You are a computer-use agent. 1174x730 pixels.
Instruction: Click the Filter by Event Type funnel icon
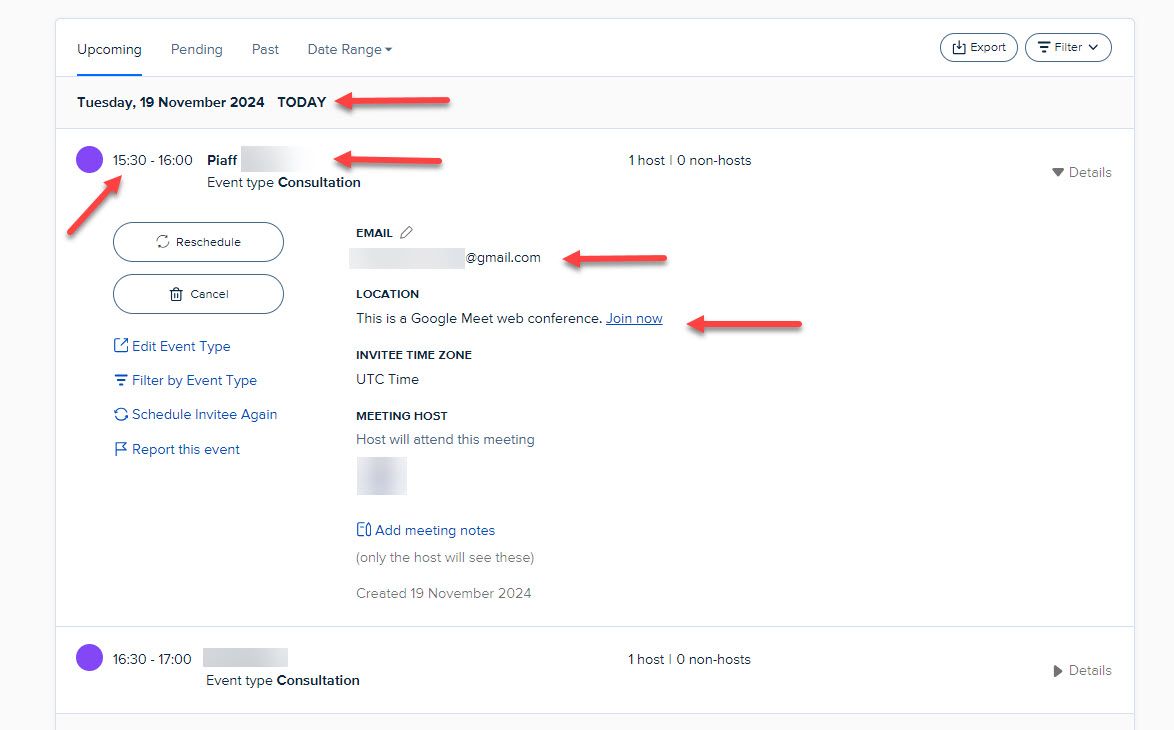tap(122, 380)
